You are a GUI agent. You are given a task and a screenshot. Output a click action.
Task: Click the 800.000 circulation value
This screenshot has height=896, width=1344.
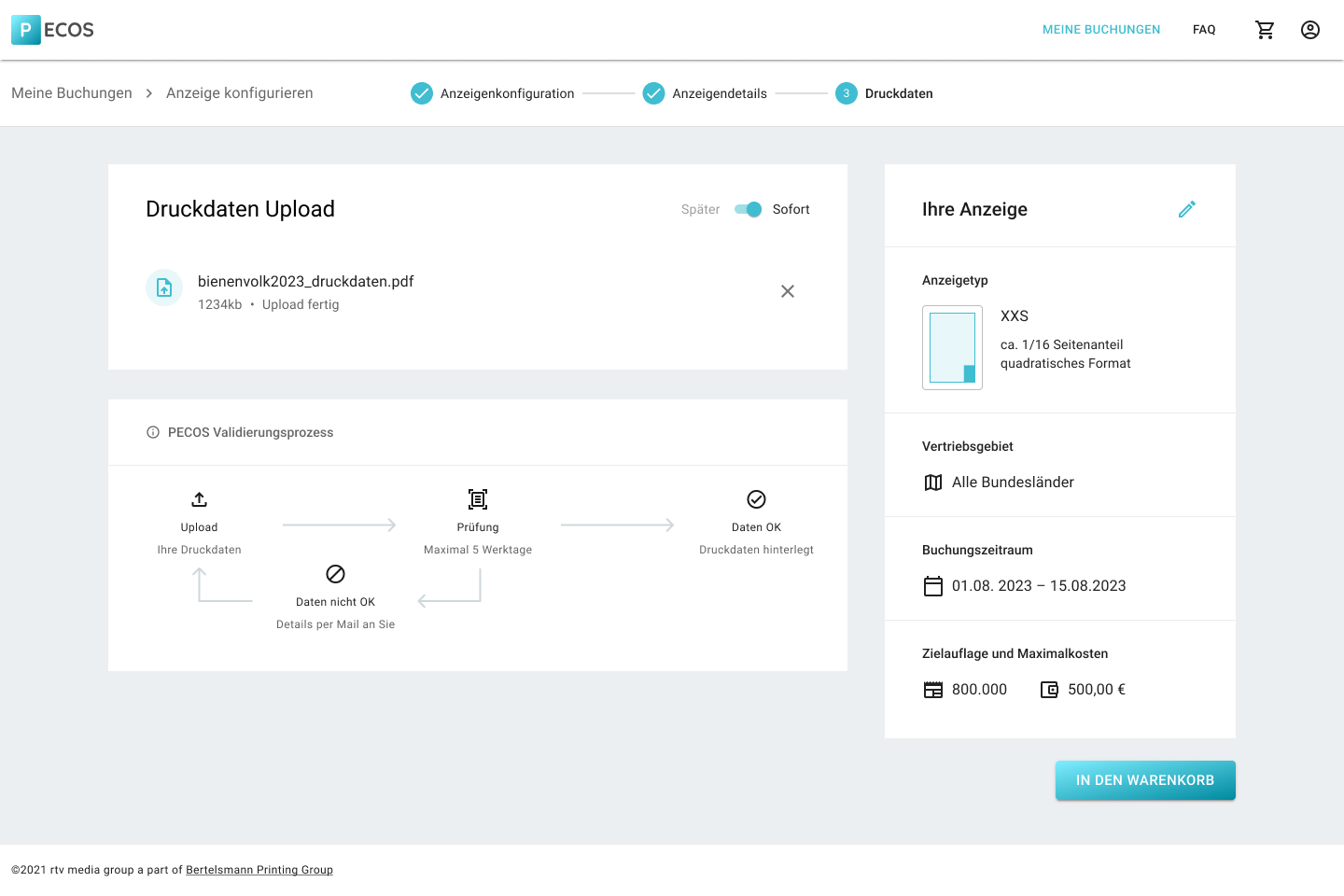coord(979,690)
